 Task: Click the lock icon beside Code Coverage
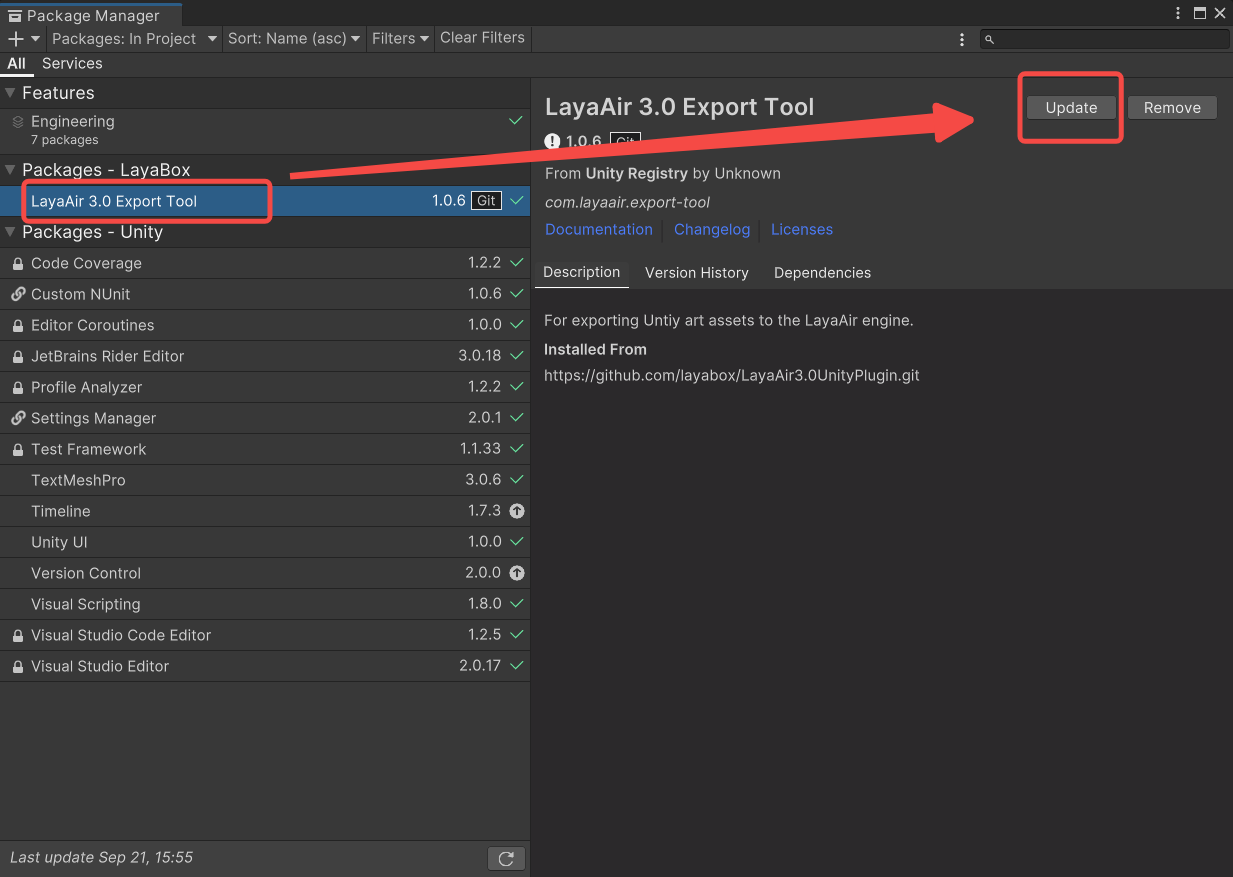pos(18,264)
